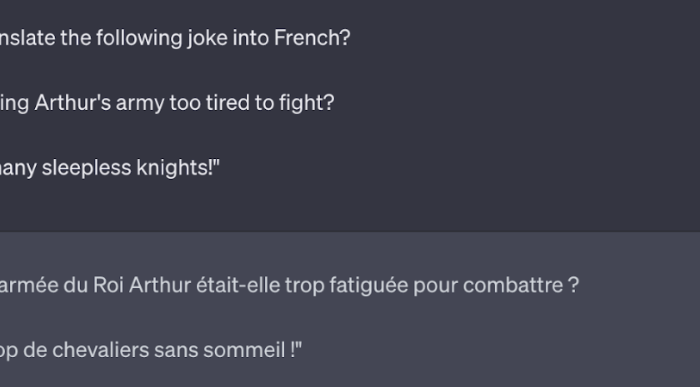Image resolution: width=700 pixels, height=387 pixels.
Task: Click the word "fight?" in the English question
Action: (307, 103)
